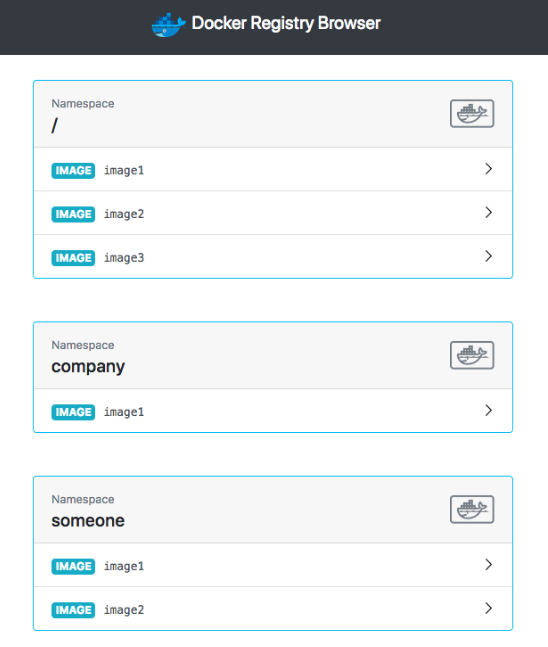
Task: Expand image2 chevron in root namespace
Action: pyautogui.click(x=489, y=213)
